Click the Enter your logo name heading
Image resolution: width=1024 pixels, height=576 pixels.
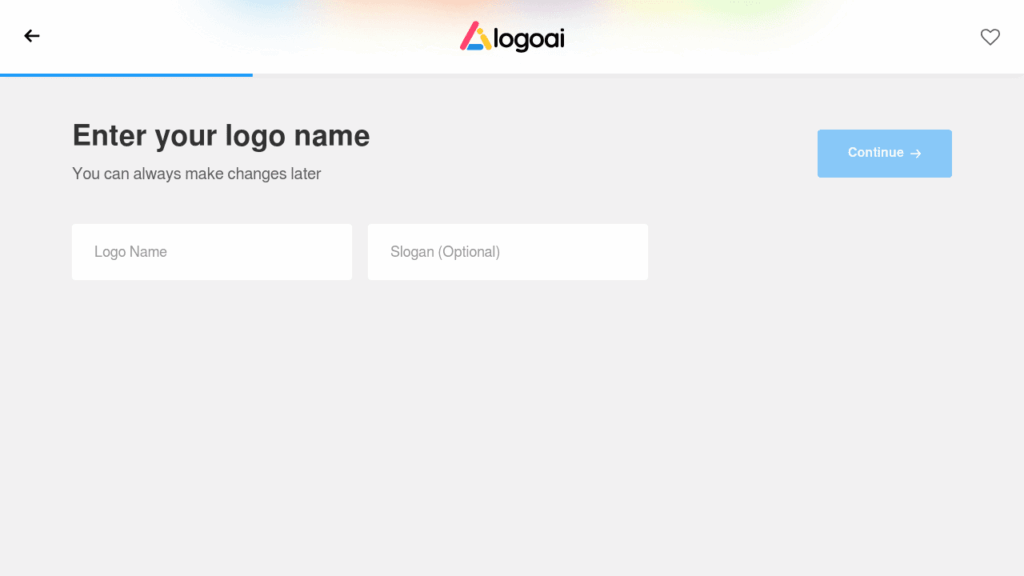click(220, 136)
